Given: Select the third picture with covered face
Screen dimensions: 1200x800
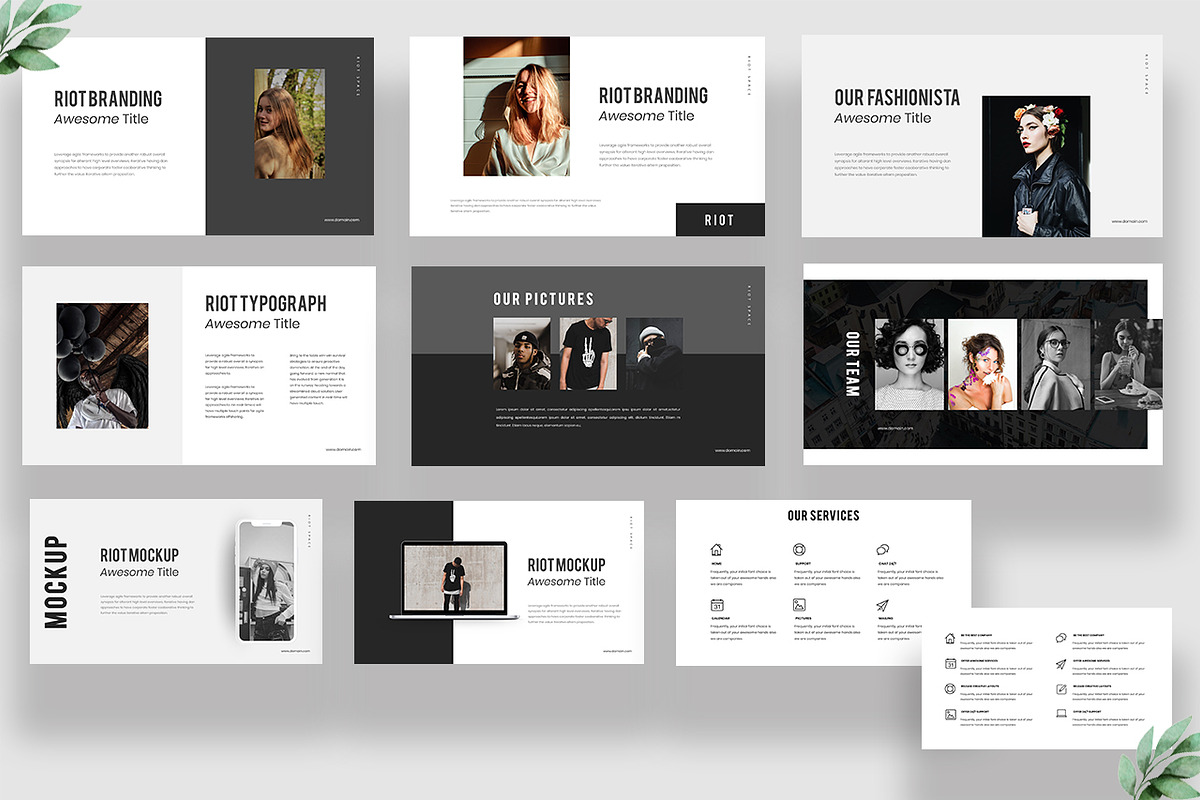Looking at the screenshot, I should pyautogui.click(x=654, y=354).
